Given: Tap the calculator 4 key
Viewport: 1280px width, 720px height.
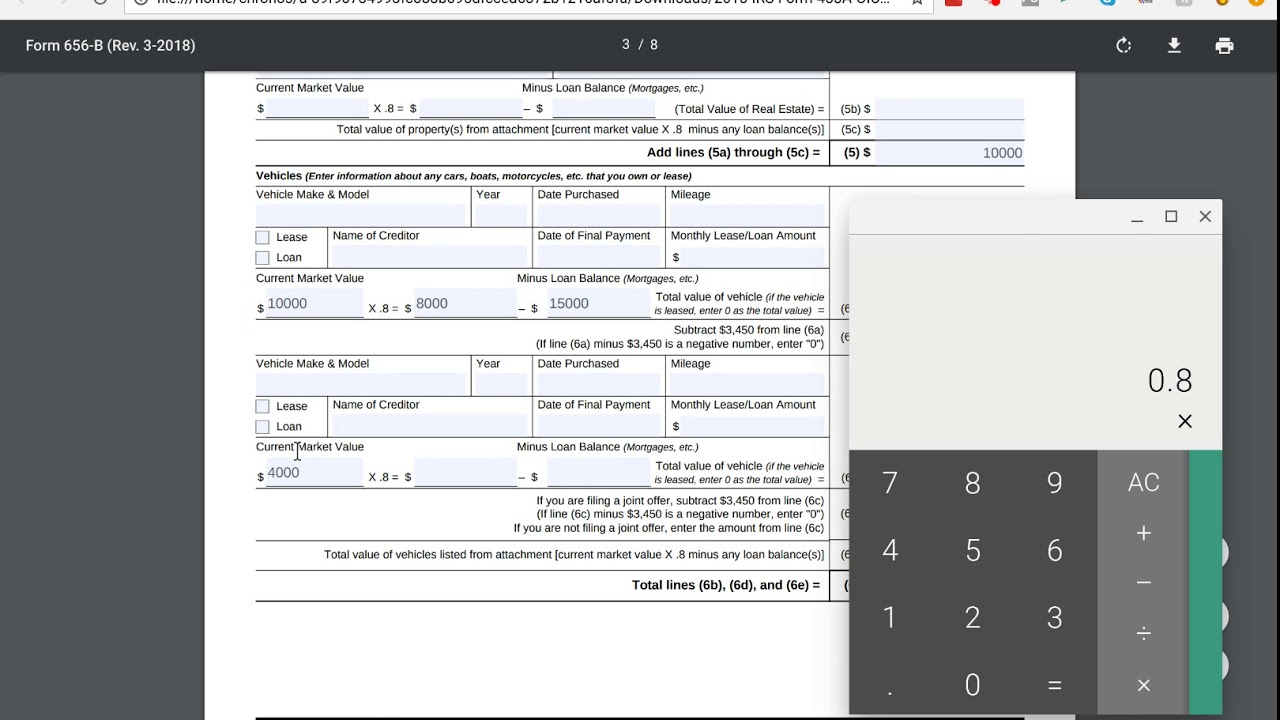Looking at the screenshot, I should (x=890, y=550).
